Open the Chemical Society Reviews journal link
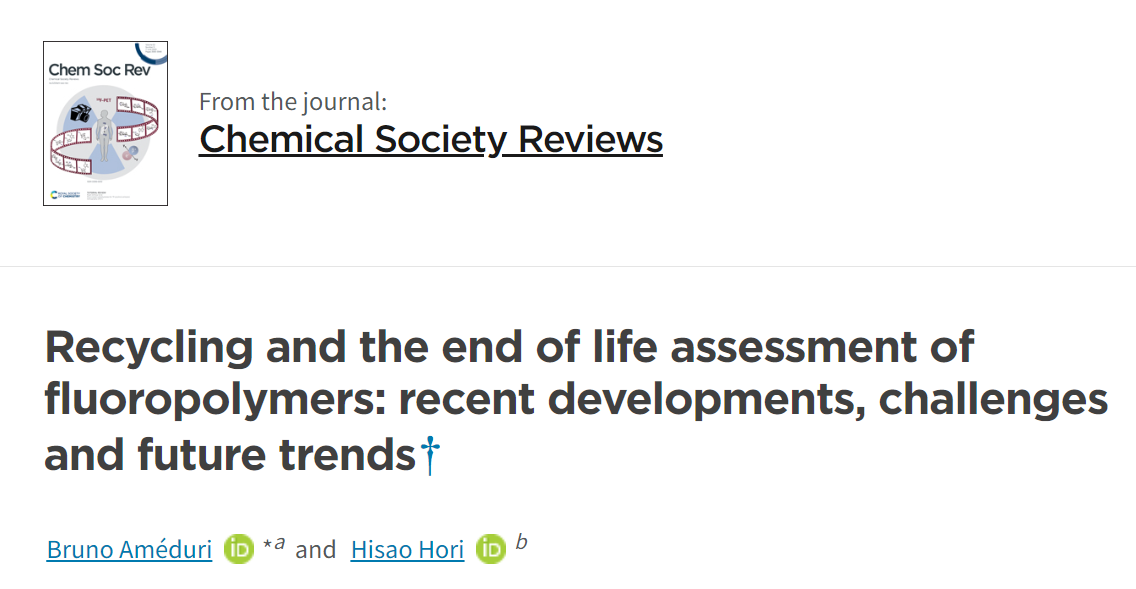 tap(431, 139)
